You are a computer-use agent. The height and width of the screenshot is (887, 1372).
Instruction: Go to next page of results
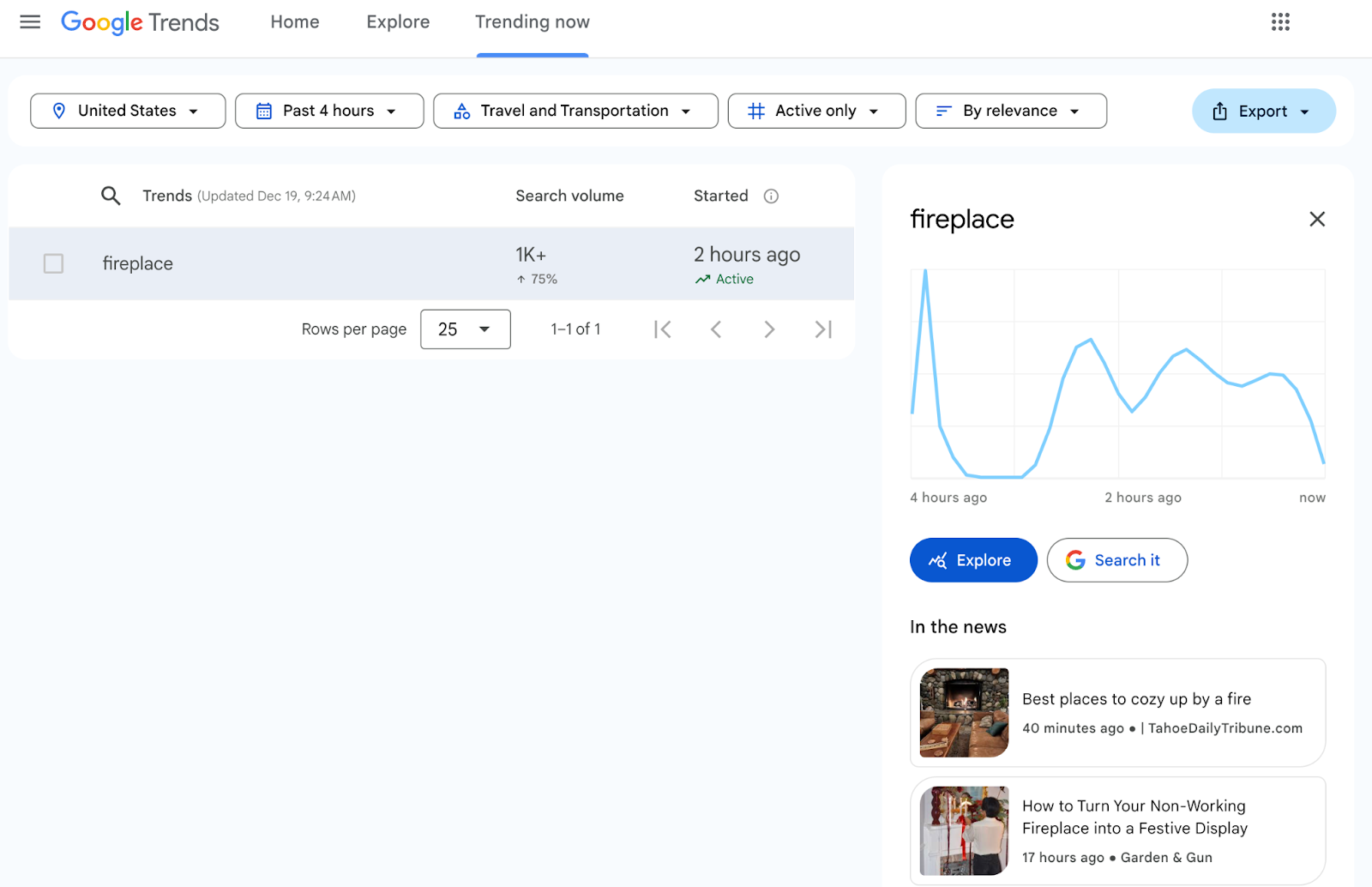[x=769, y=329]
